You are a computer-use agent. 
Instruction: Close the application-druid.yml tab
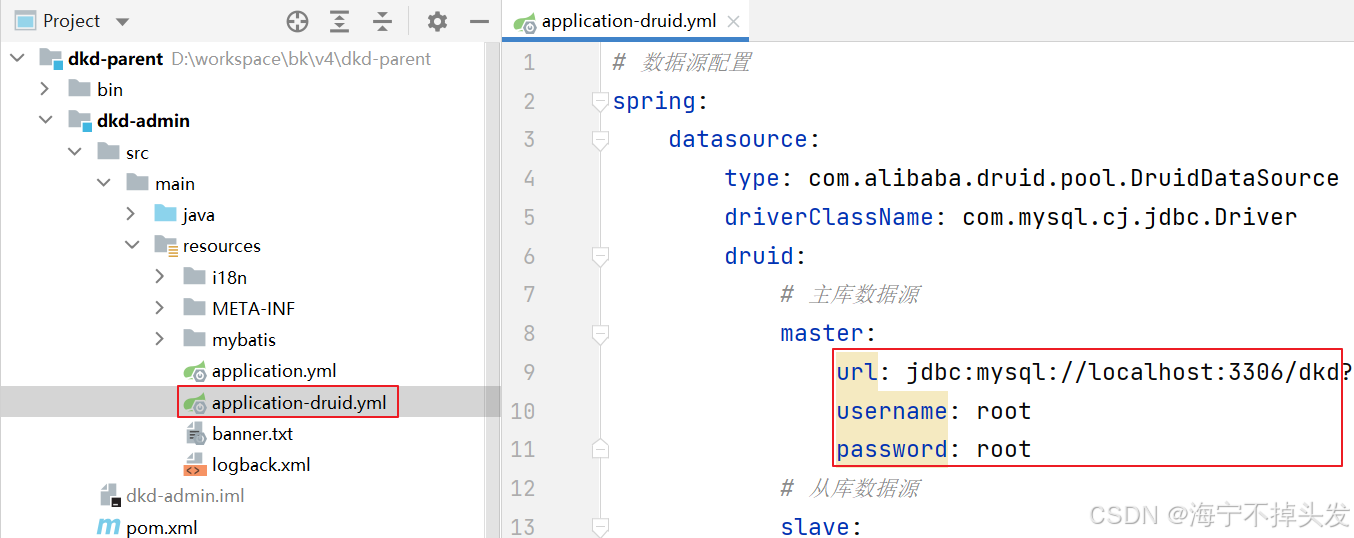pos(735,21)
